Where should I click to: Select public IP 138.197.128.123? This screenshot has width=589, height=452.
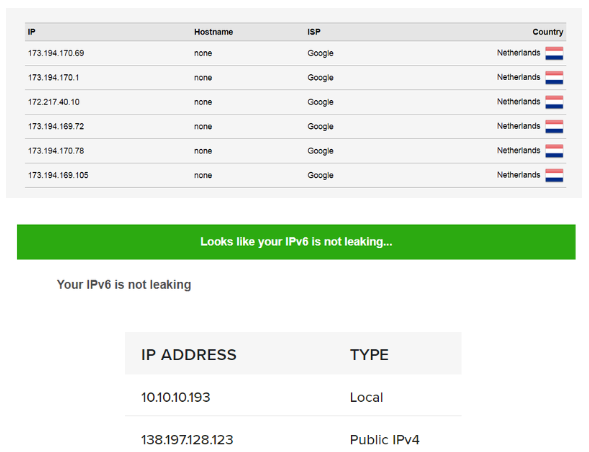coord(187,440)
